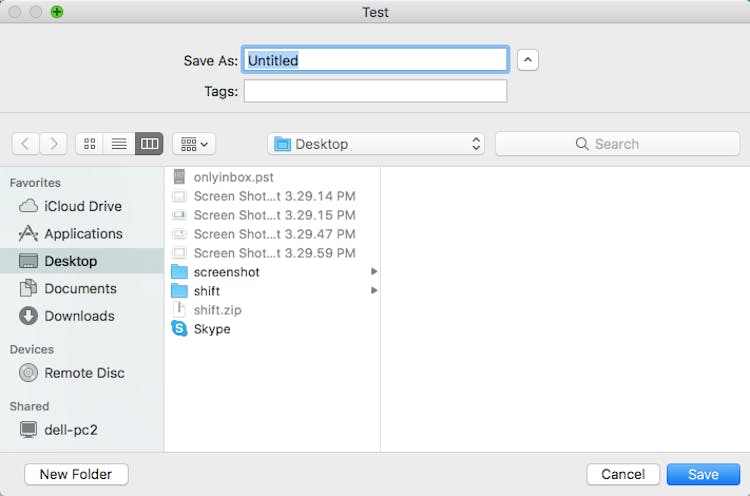Go to Downloads in the sidebar
This screenshot has height=496, width=750.
pos(79,316)
